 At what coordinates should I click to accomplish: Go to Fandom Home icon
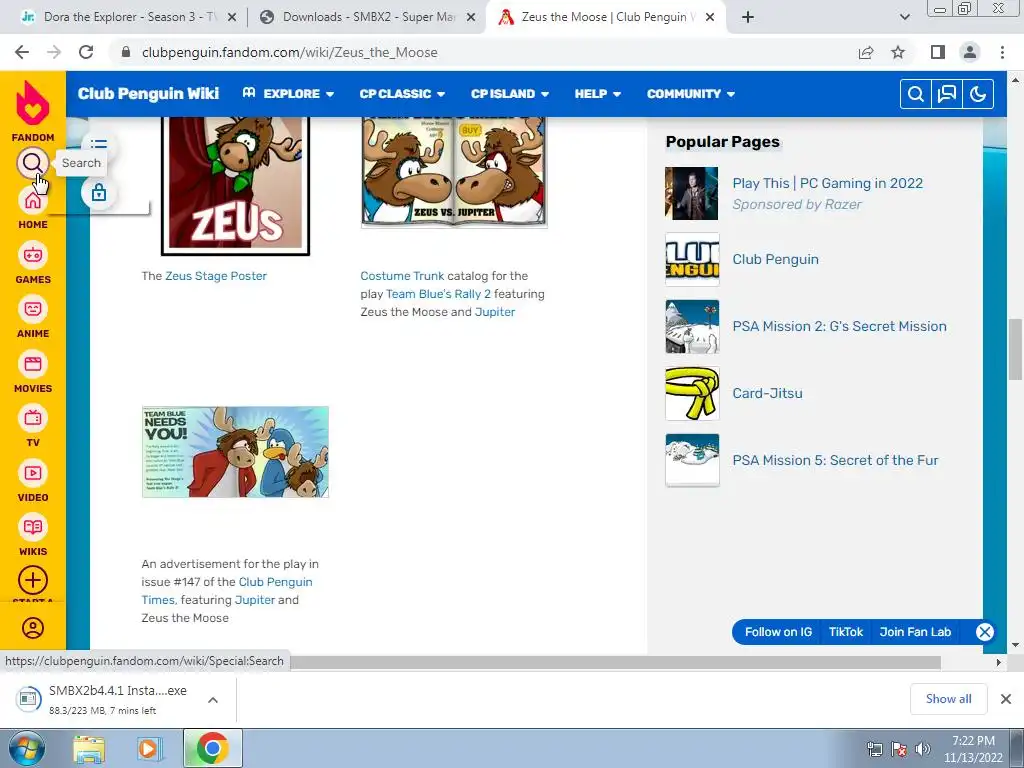coord(33,200)
